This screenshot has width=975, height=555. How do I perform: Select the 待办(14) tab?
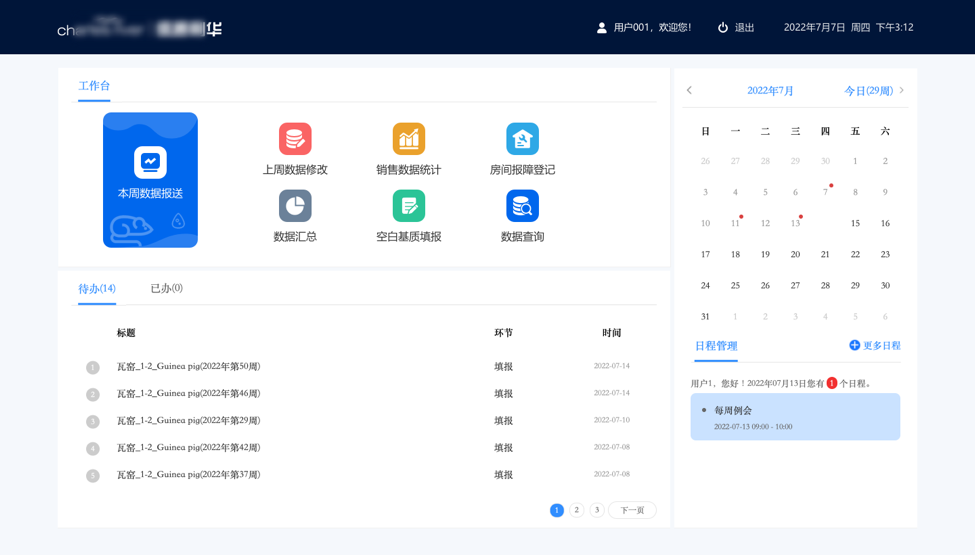(x=97, y=289)
